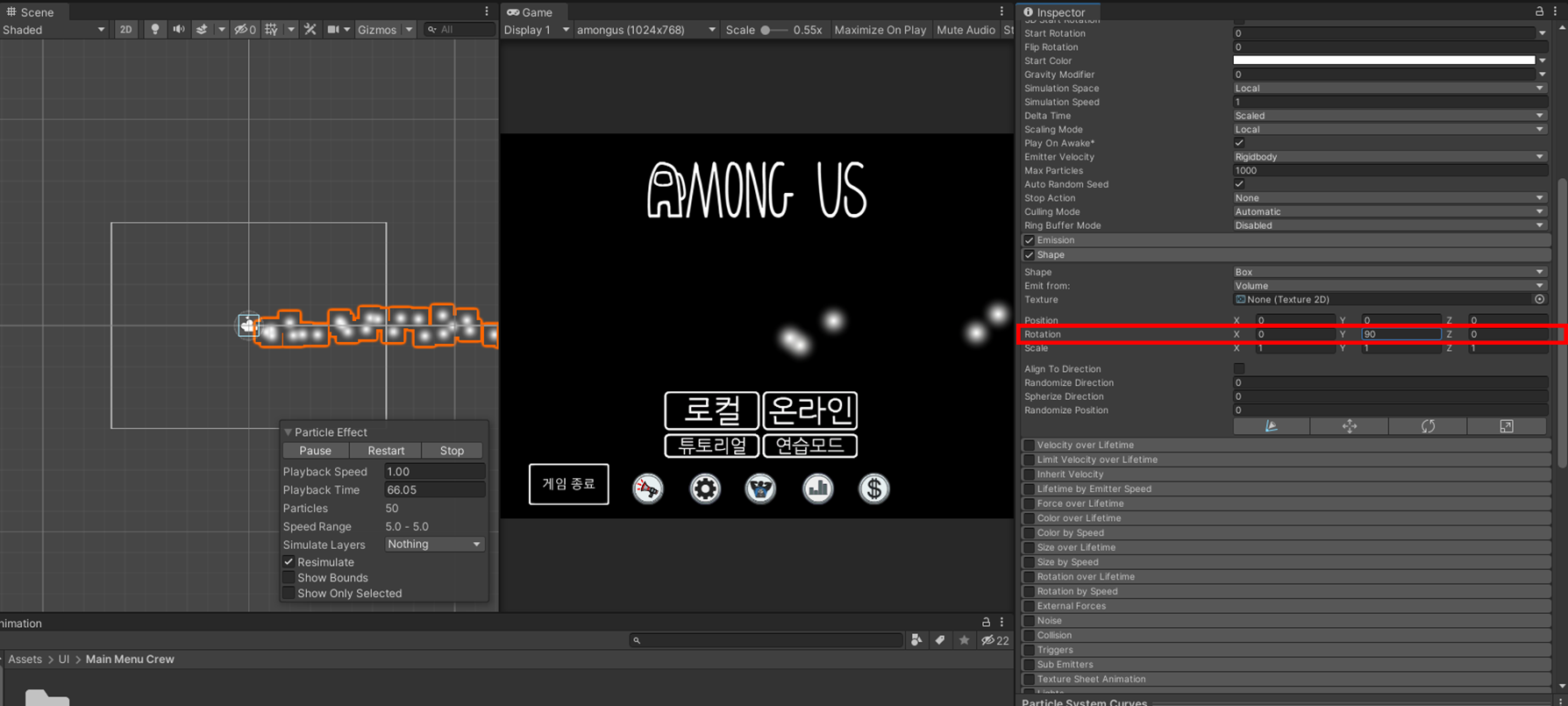The height and width of the screenshot is (706, 1568).
Task: Toggle Play On Awake checkbox
Action: click(1239, 143)
